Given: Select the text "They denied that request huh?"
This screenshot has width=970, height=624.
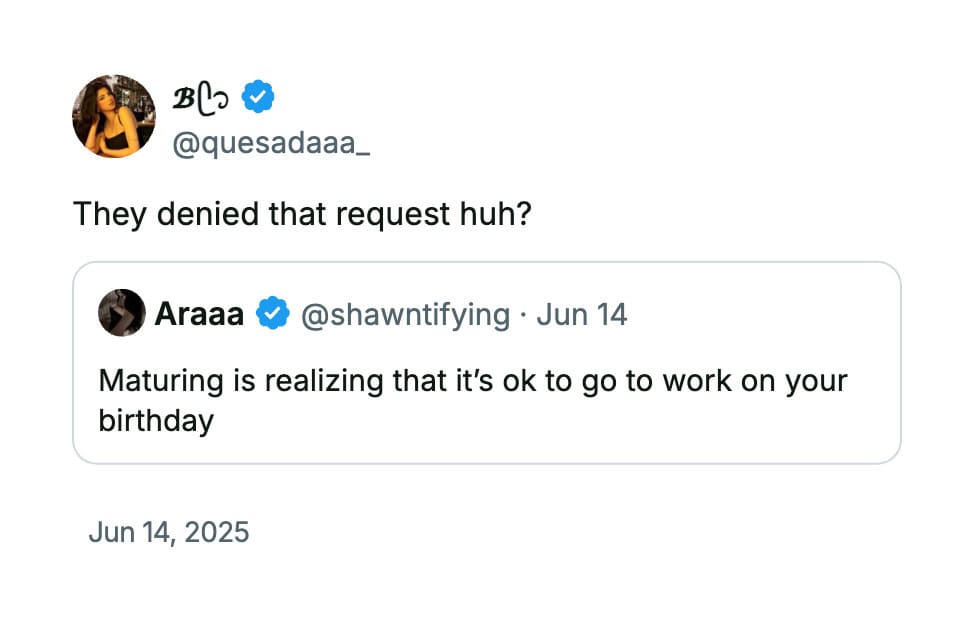Looking at the screenshot, I should tap(303, 214).
